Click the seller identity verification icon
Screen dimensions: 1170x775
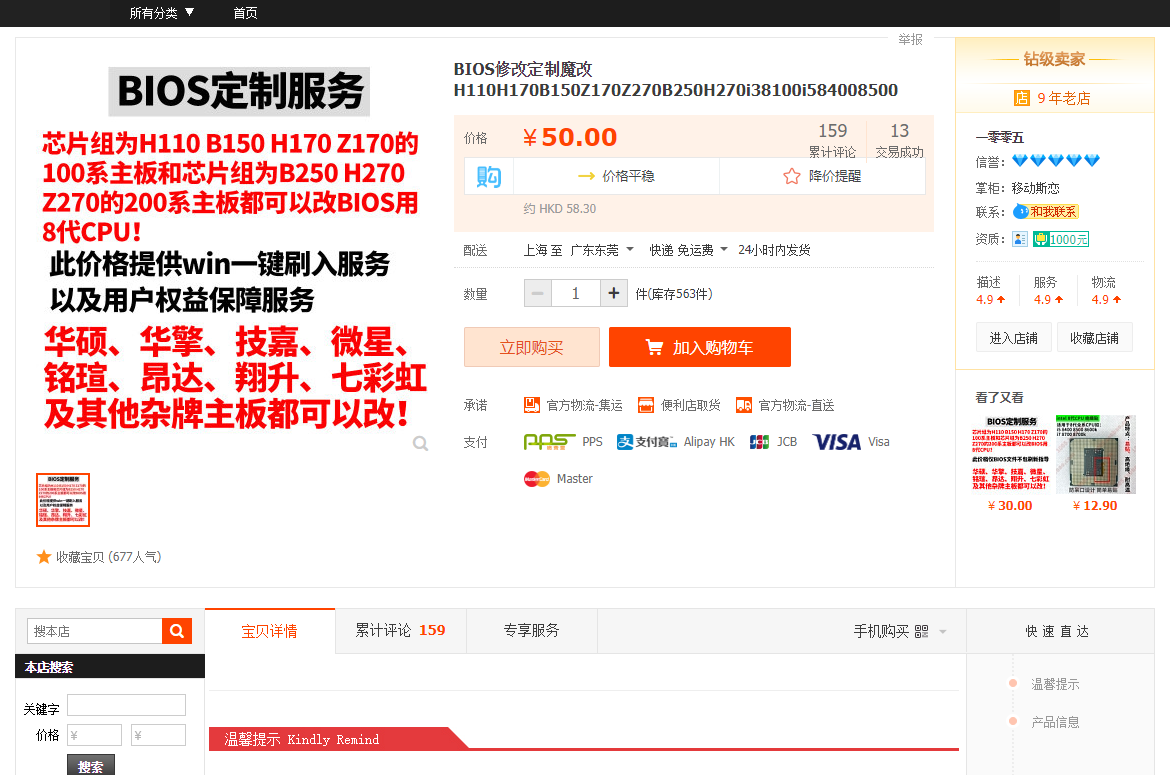(1020, 239)
